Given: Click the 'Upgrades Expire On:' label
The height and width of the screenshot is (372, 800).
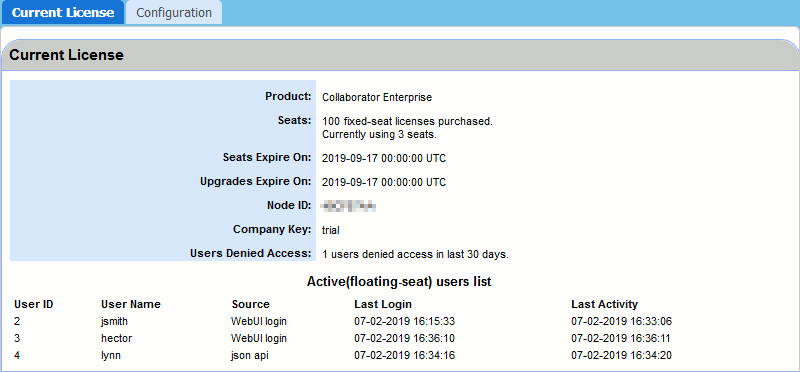Looking at the screenshot, I should 256,181.
